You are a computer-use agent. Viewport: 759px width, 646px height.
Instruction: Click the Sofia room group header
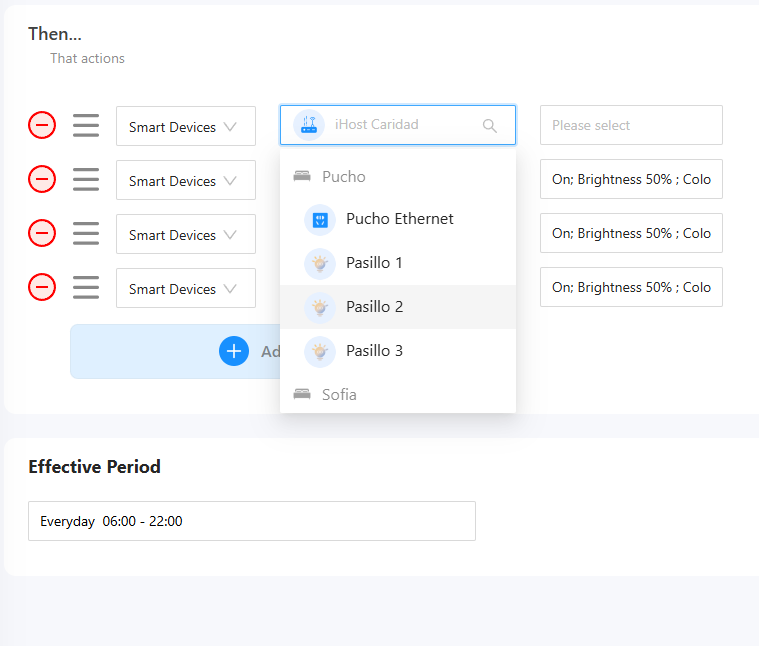click(339, 395)
